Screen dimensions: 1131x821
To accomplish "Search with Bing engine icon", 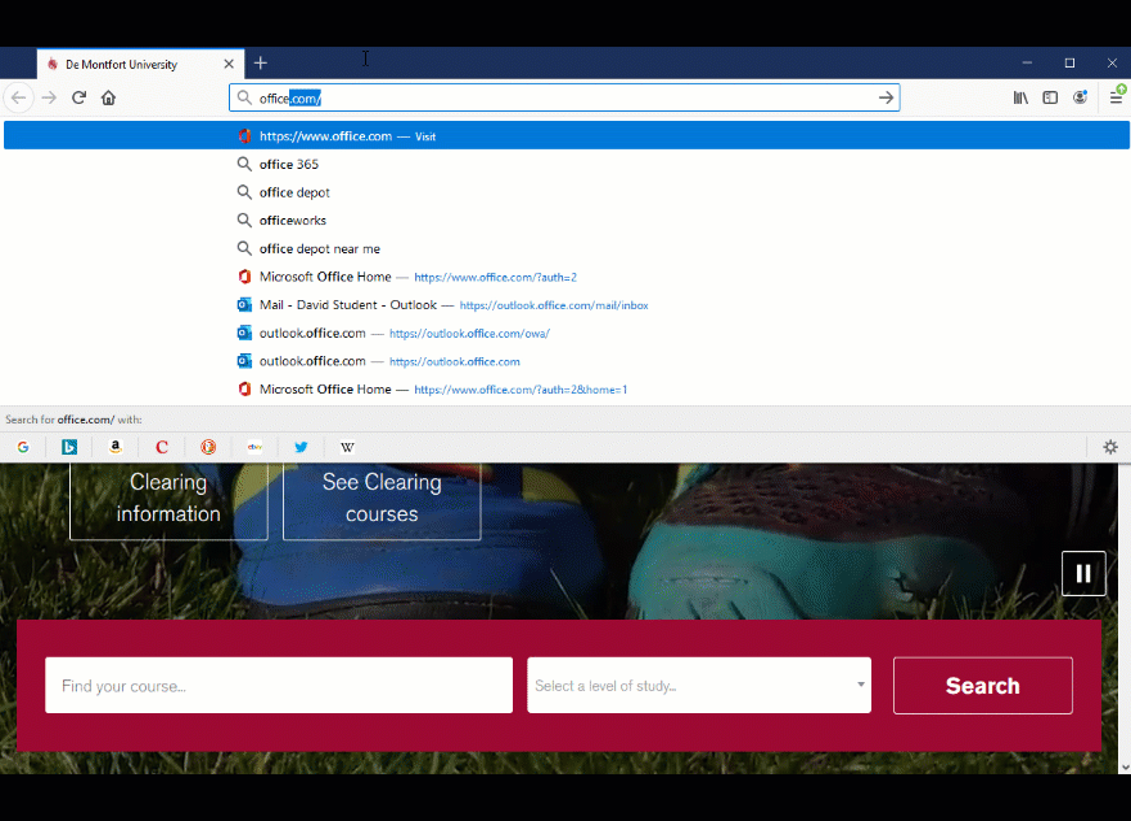I will (x=69, y=447).
